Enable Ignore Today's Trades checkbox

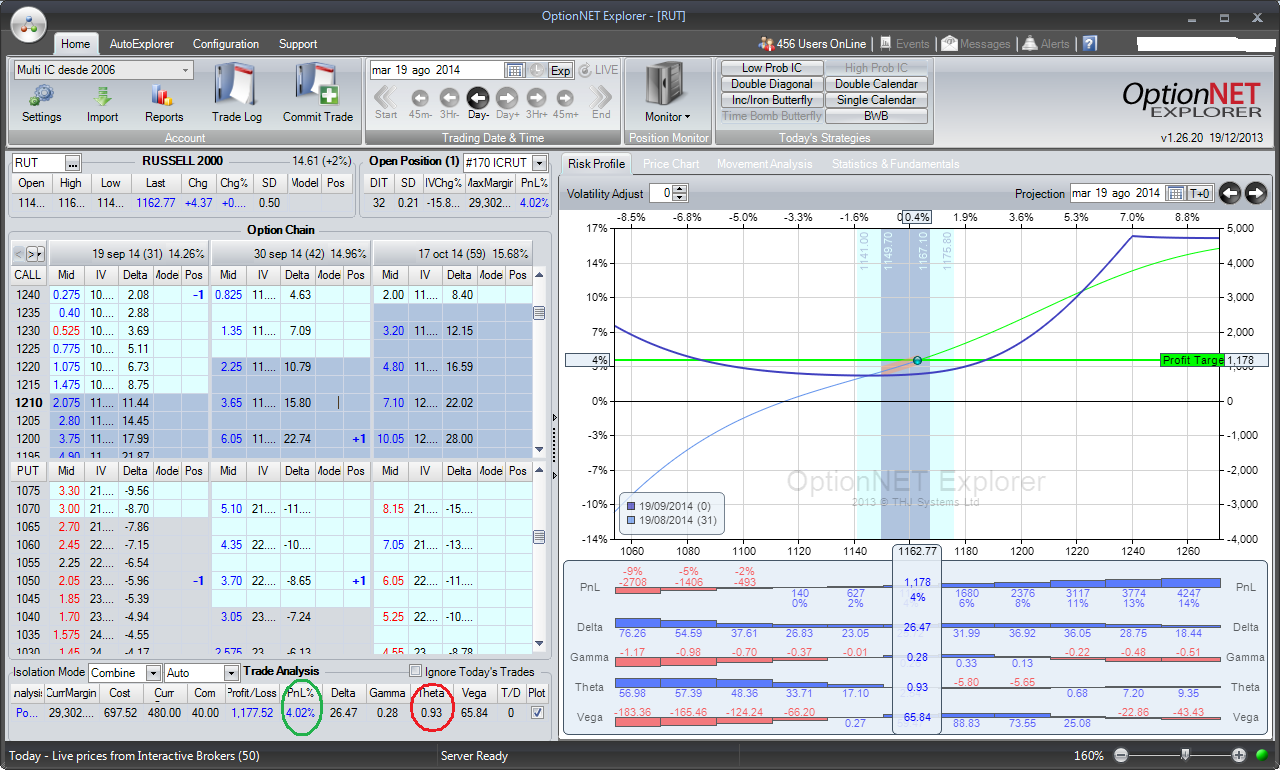(x=415, y=672)
